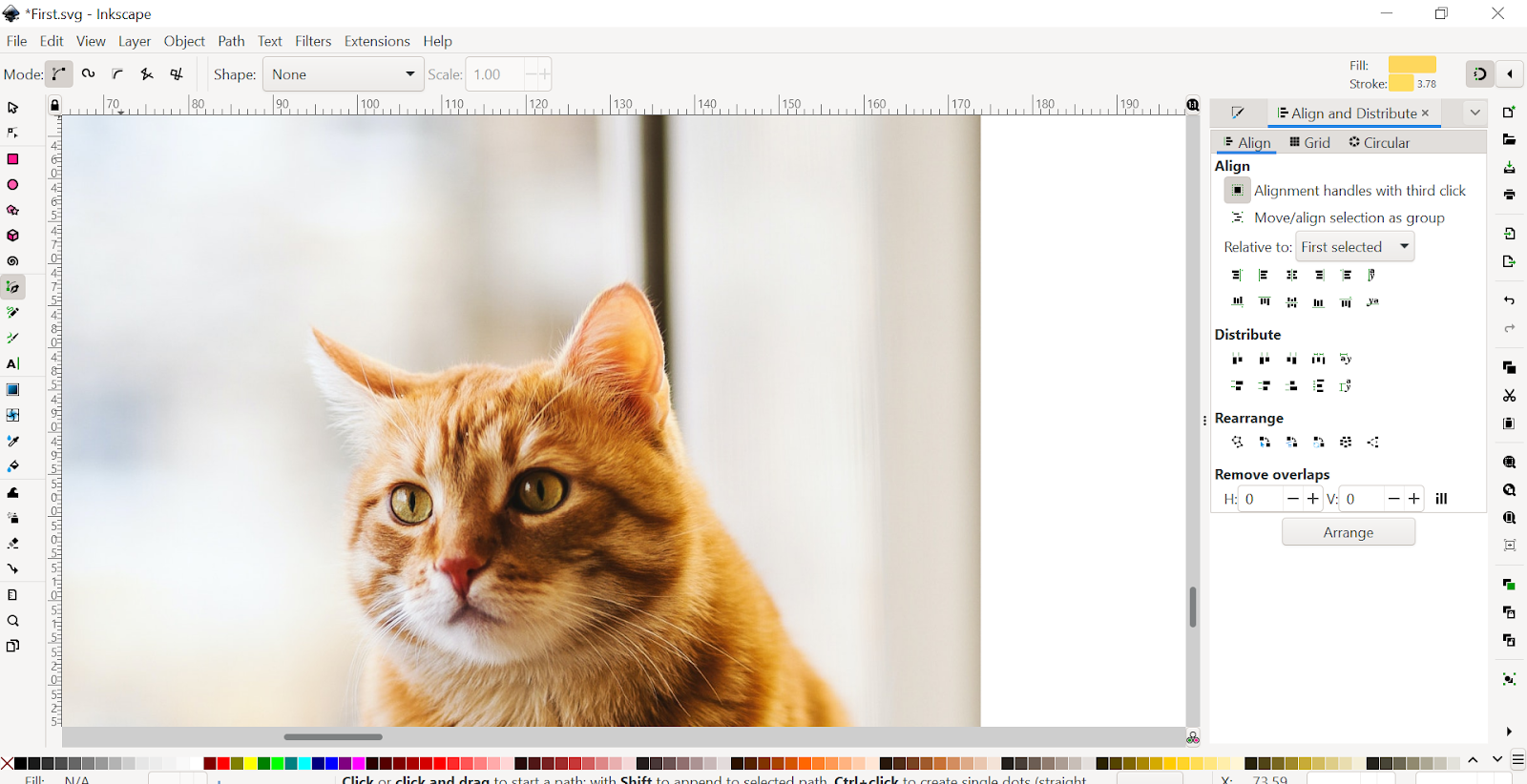The width and height of the screenshot is (1527, 784).
Task: Select the Calligraphy tool
Action: tap(13, 339)
